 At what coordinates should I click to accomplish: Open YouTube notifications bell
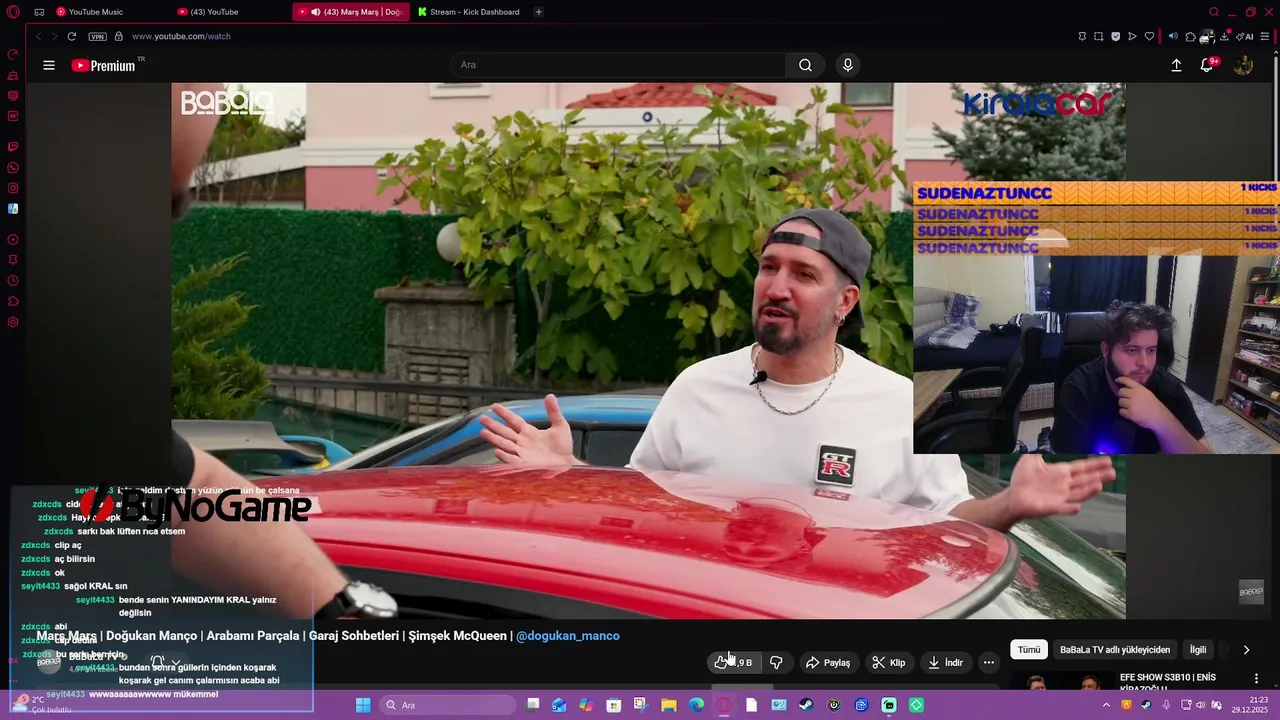(x=1207, y=65)
